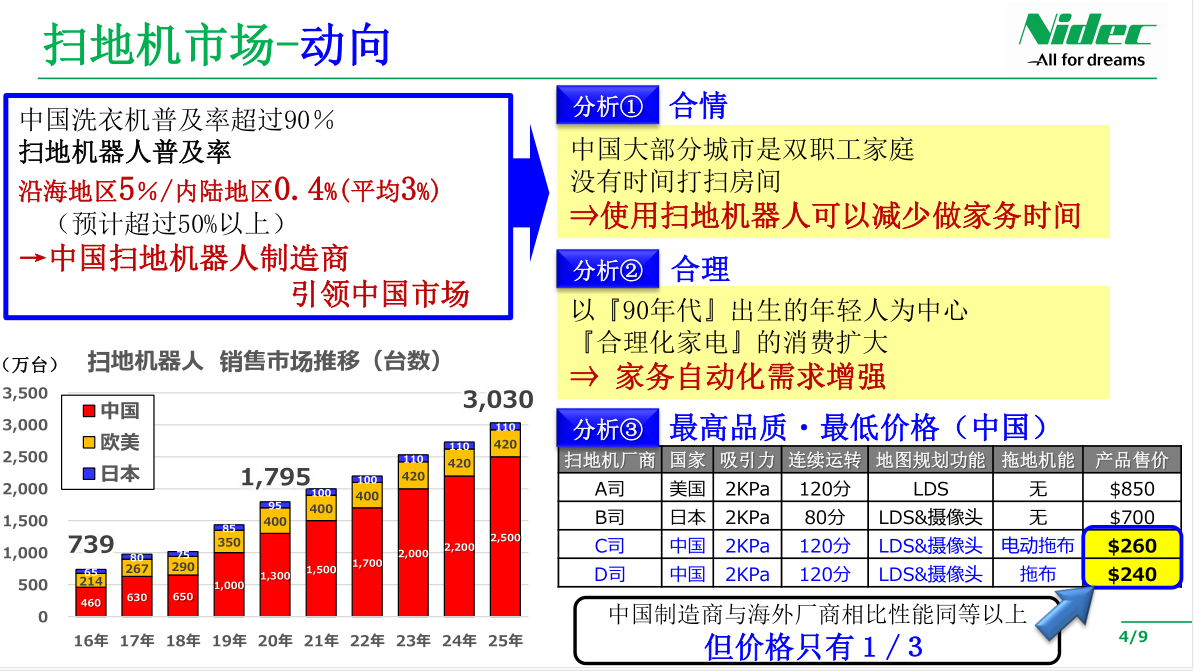The image size is (1194, 671).
Task: Select the 地图规划功能 table header
Action: (930, 460)
